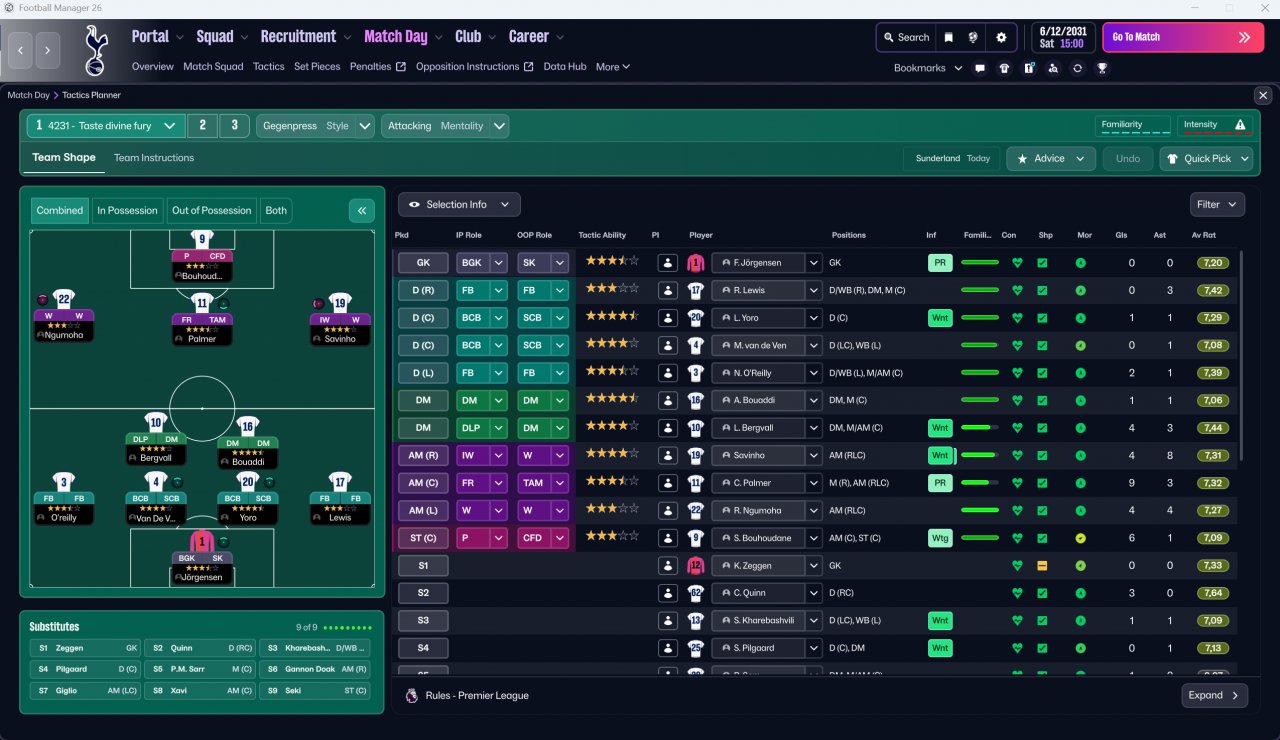Expand the Selection Info dropdown
This screenshot has height=740, width=1280.
pos(459,204)
